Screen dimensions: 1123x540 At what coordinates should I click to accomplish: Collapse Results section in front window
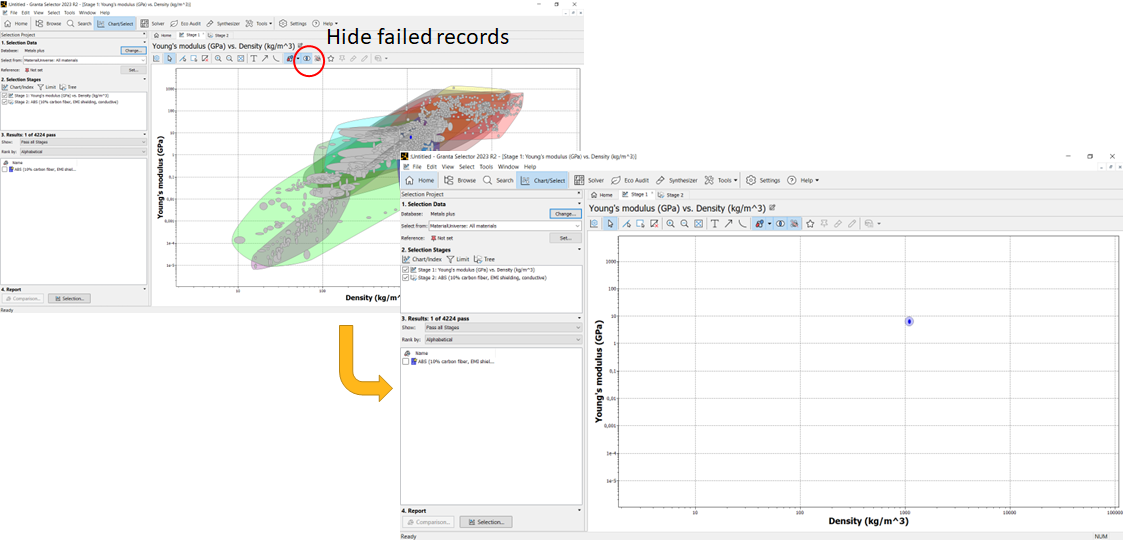(579, 318)
